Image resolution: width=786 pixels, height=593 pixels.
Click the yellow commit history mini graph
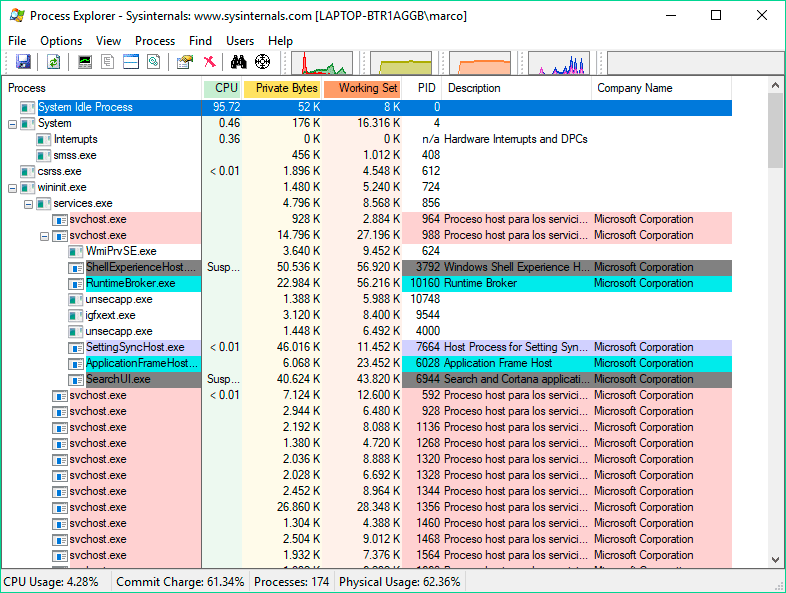(x=401, y=63)
